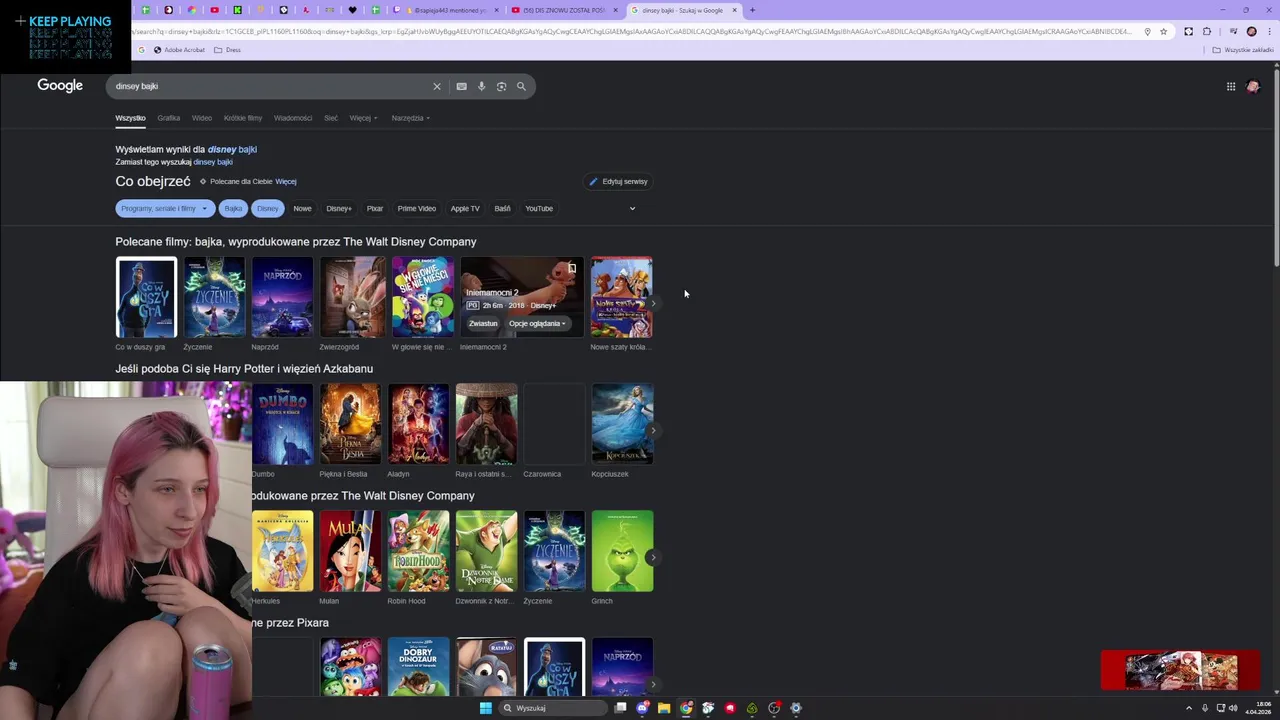
Task: Toggle the Disney+ filter chip
Action: (x=339, y=208)
